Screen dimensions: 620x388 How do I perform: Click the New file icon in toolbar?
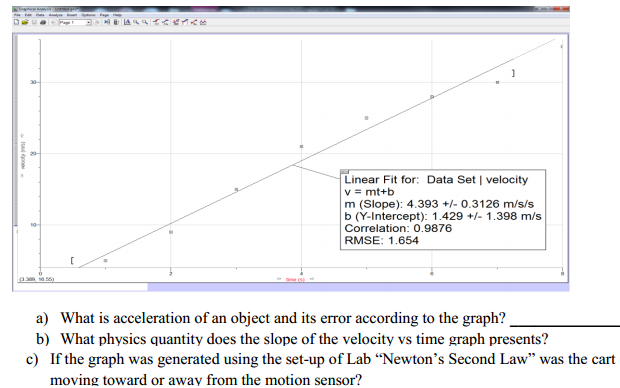click(16, 22)
